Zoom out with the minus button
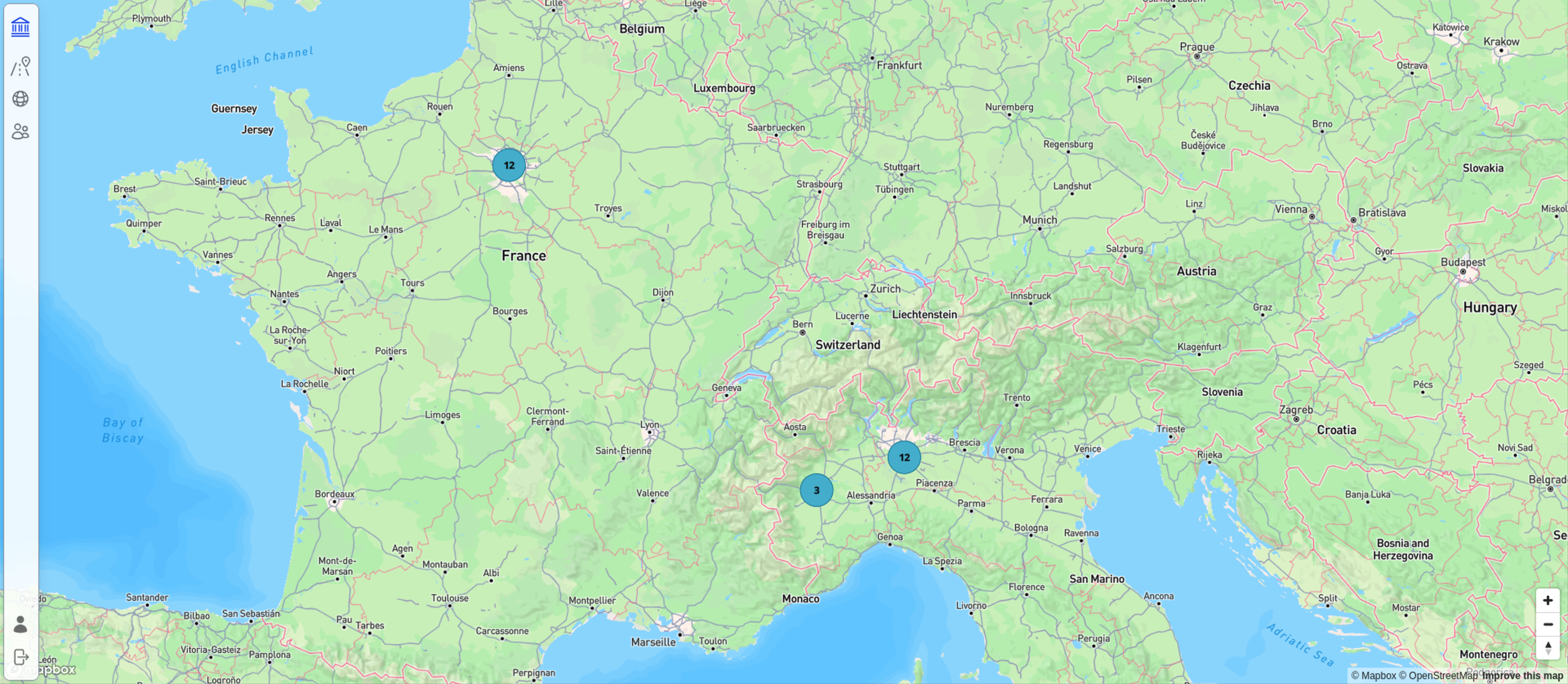The width and height of the screenshot is (1568, 684). point(1548,624)
